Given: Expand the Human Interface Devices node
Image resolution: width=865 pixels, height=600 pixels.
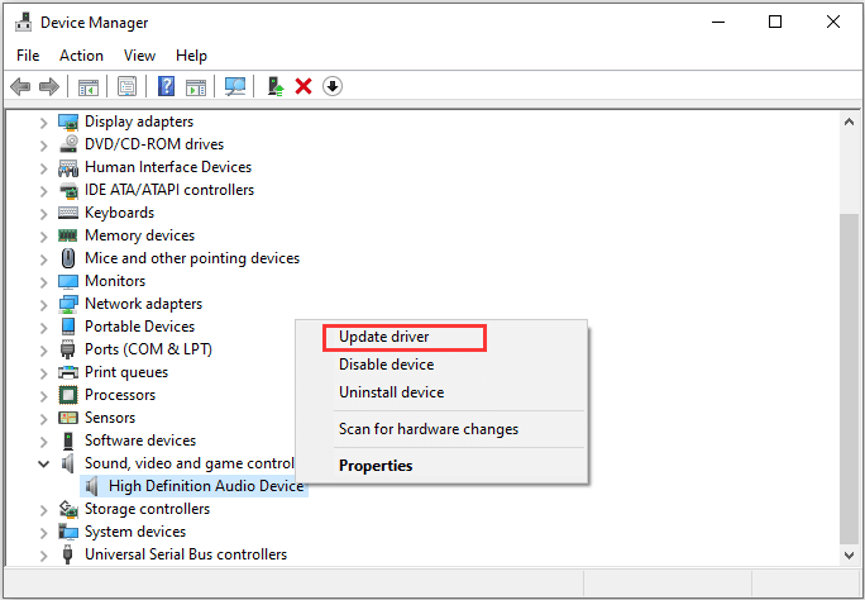Looking at the screenshot, I should tap(44, 168).
